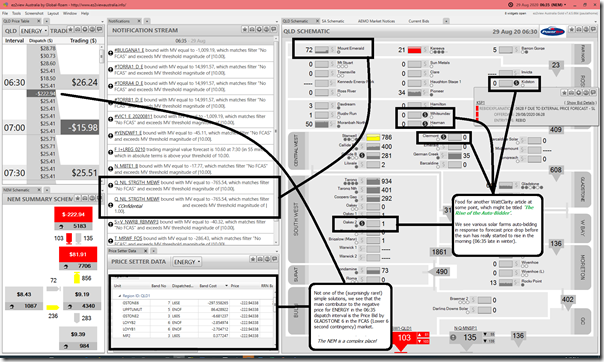Open the ENERGY dropdown in Price Setter Data
604x362 pixels.
(187, 262)
